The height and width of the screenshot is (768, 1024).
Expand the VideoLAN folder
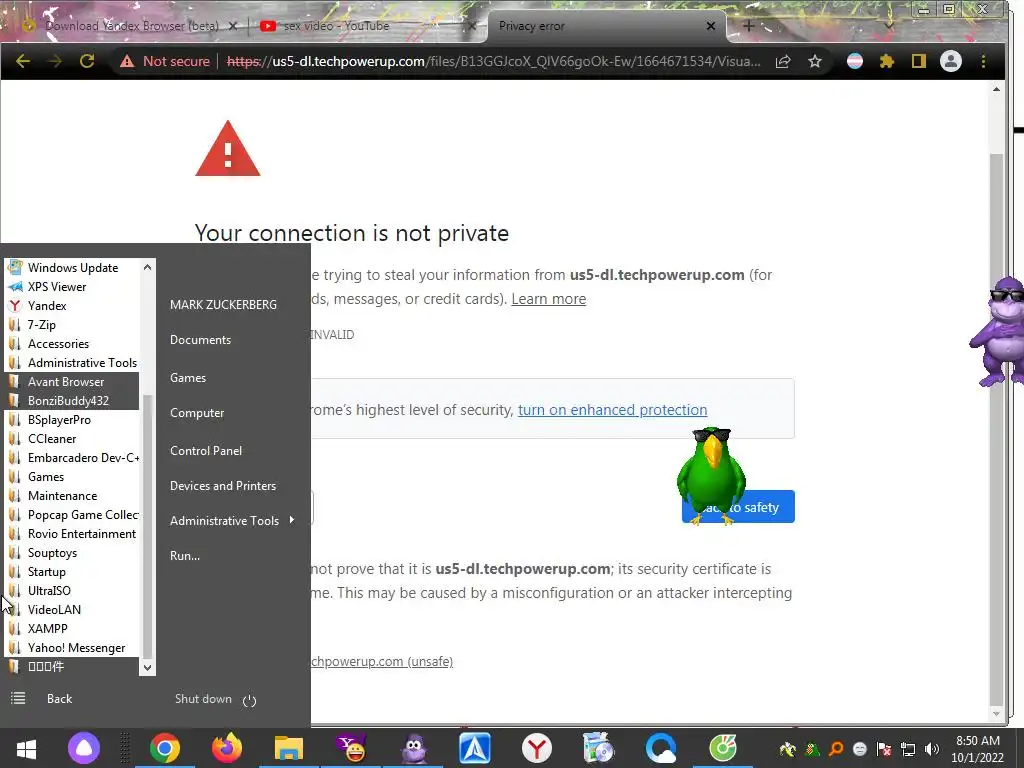pyautogui.click(x=72, y=610)
